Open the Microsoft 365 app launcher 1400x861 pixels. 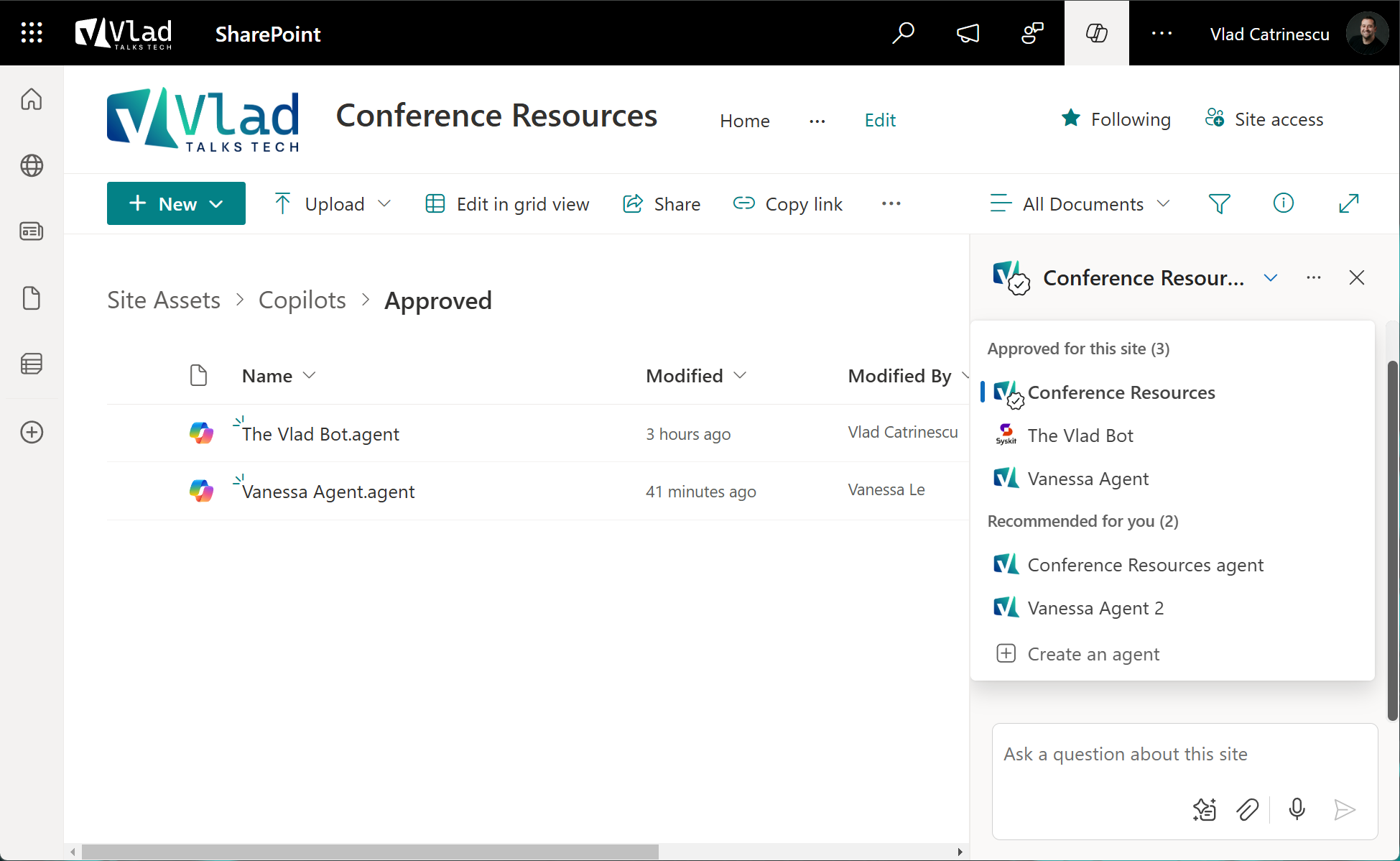point(32,32)
